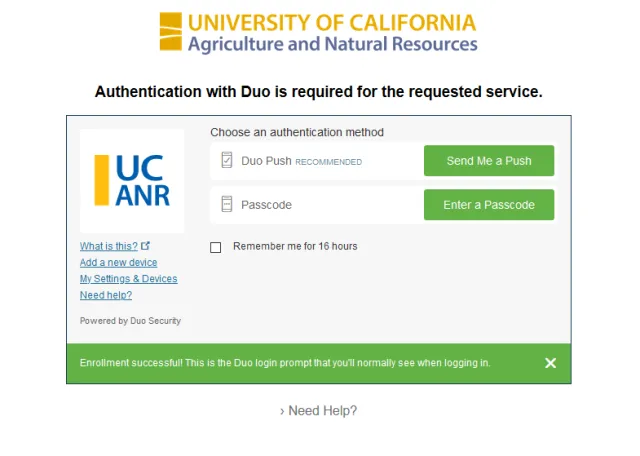Screen dimensions: 640x456
Task: Click the external link icon beside What is this
Action: pos(145,246)
